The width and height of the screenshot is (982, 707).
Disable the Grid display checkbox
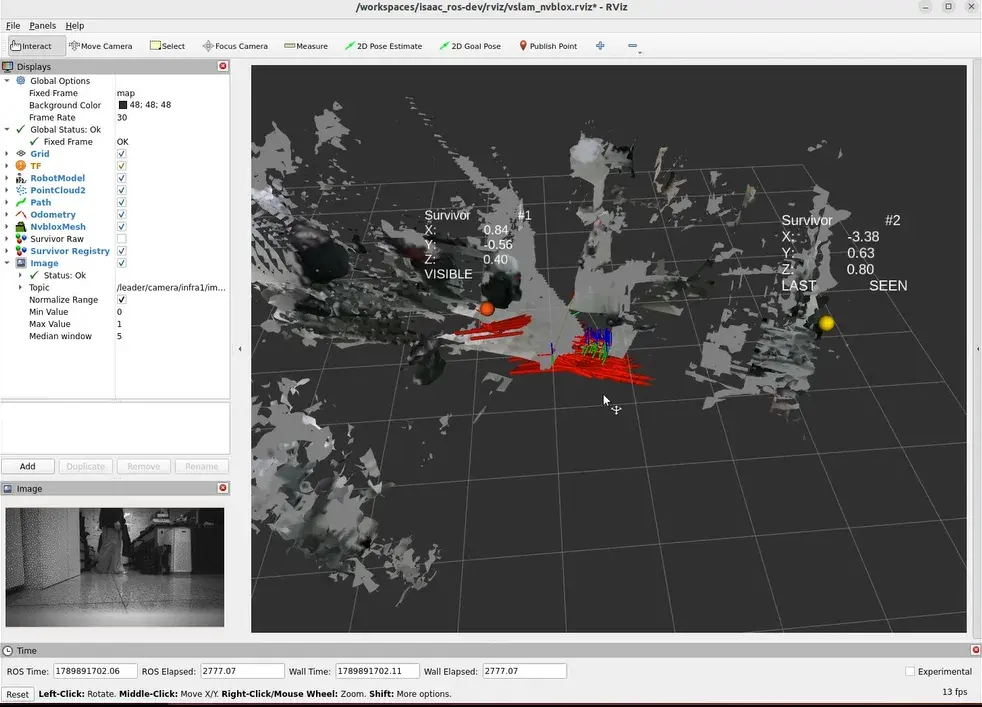point(121,154)
